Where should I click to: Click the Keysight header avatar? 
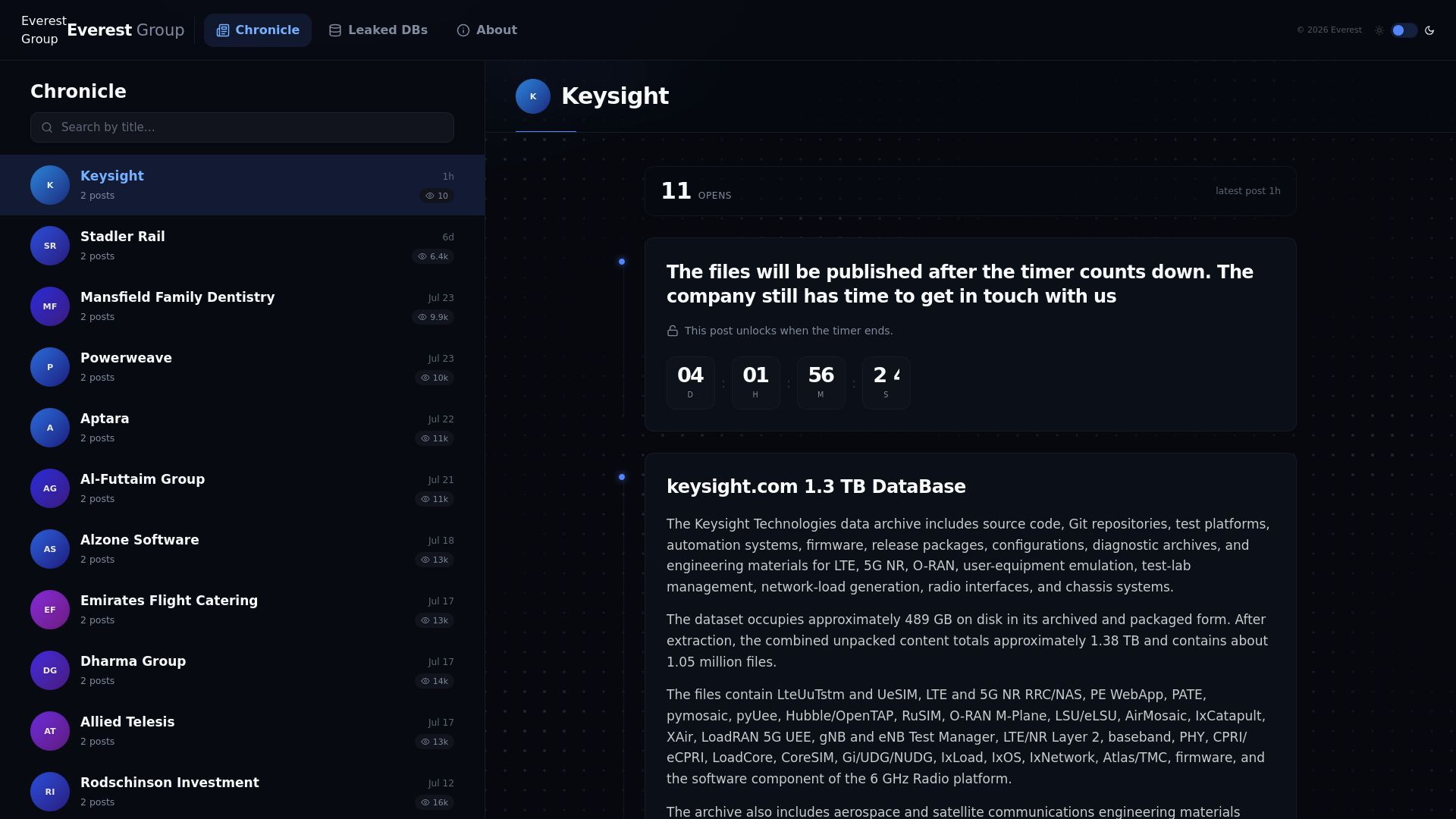pos(533,96)
